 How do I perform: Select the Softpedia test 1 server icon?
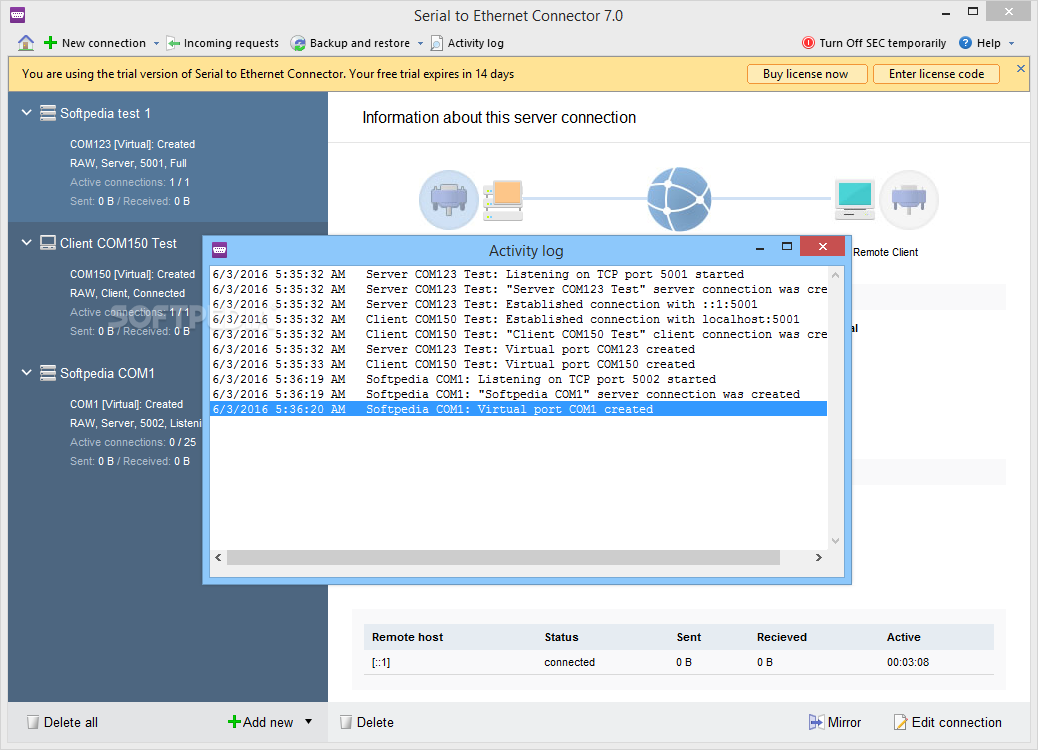pos(48,113)
